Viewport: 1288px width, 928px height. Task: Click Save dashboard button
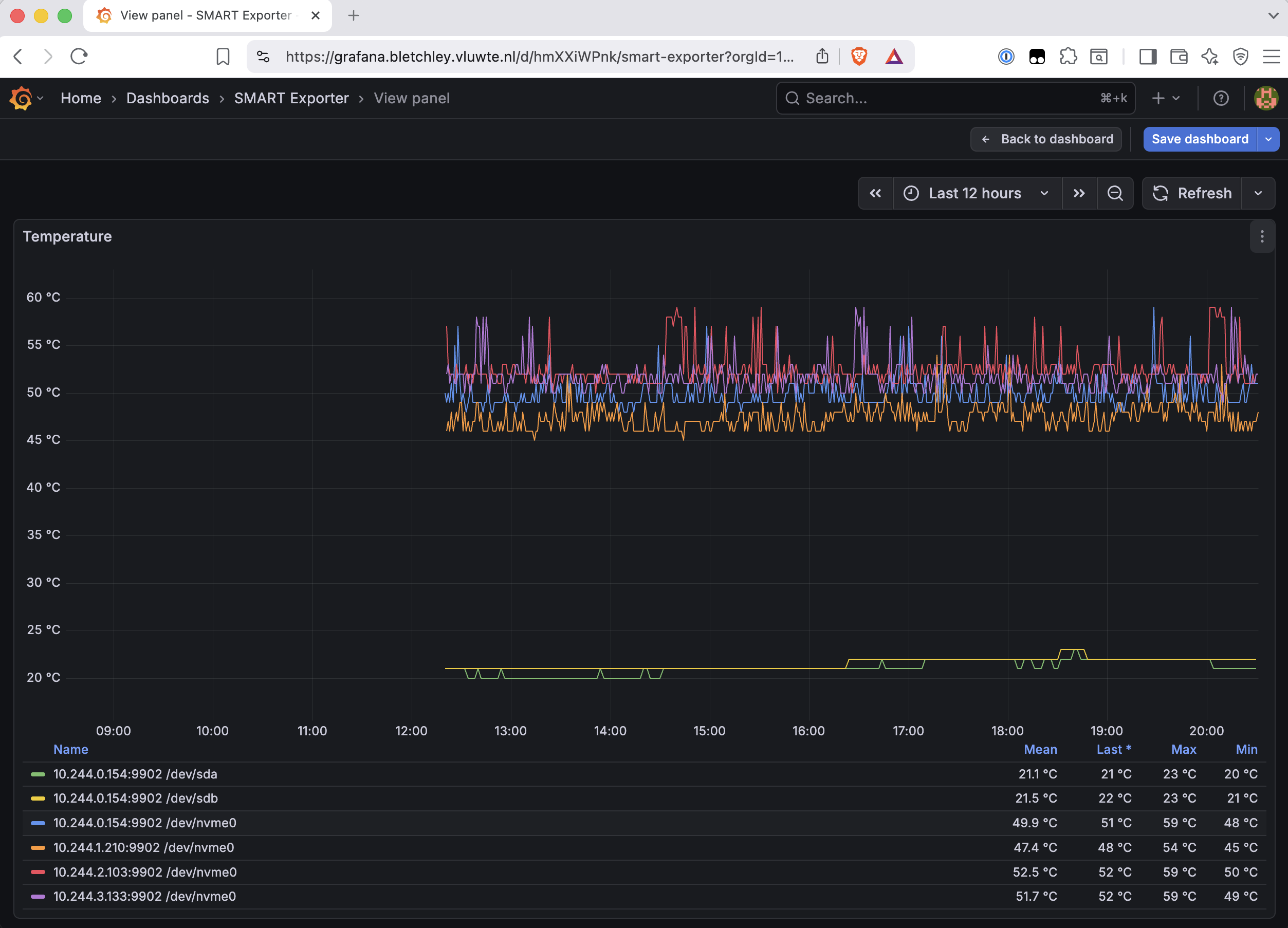[1200, 139]
